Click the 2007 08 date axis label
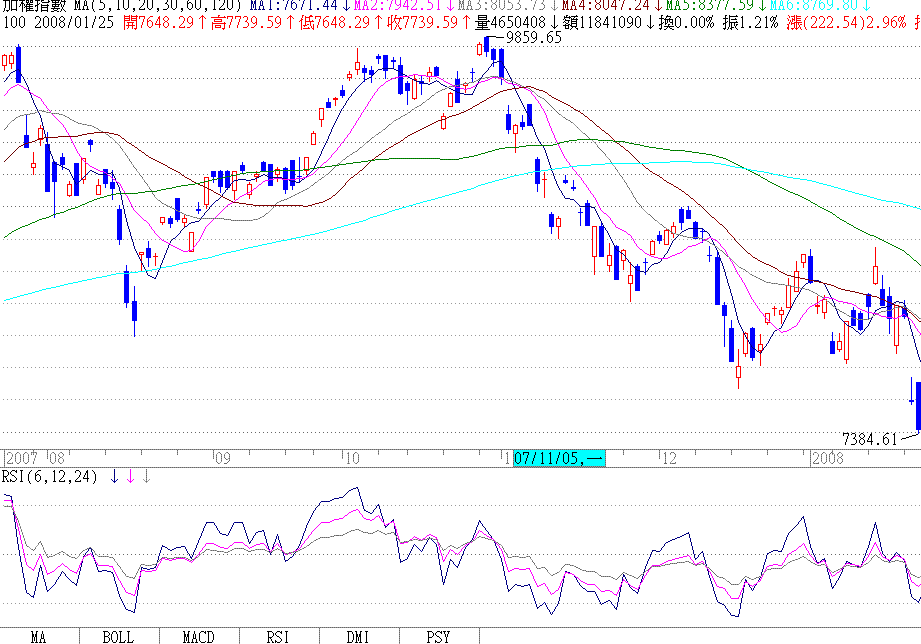Image resolution: width=921 pixels, height=644 pixels. (35, 458)
